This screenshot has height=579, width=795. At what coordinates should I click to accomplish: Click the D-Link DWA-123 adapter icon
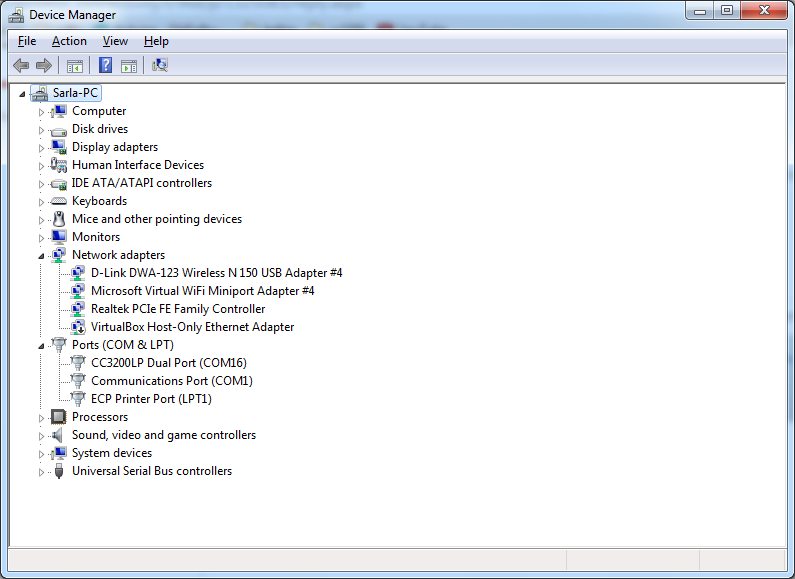78,273
